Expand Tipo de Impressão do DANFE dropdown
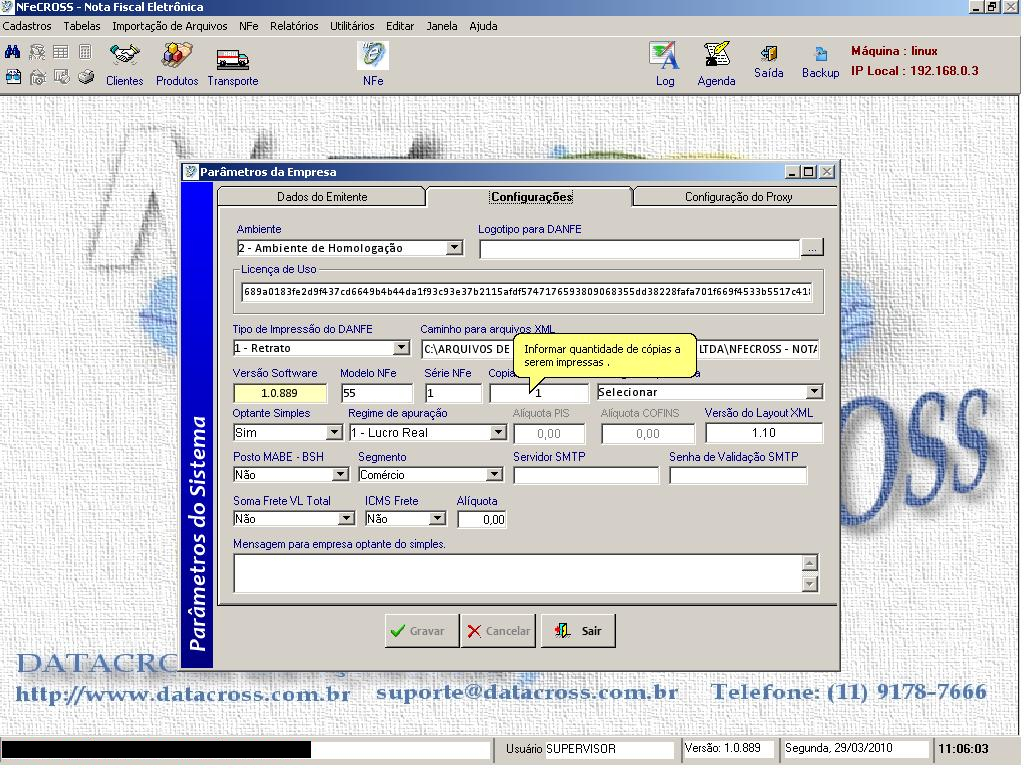This screenshot has width=1024, height=768. 402,348
